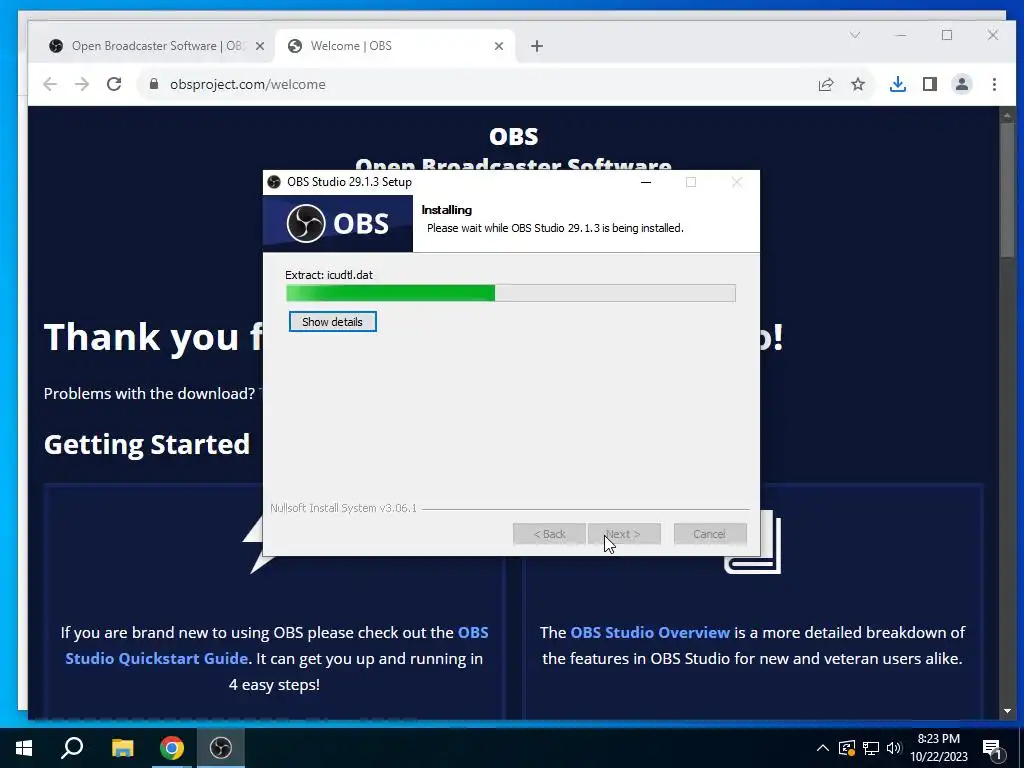Screen dimensions: 1024x768
Task: Select the Welcome | OBS tab
Action: coord(392,46)
